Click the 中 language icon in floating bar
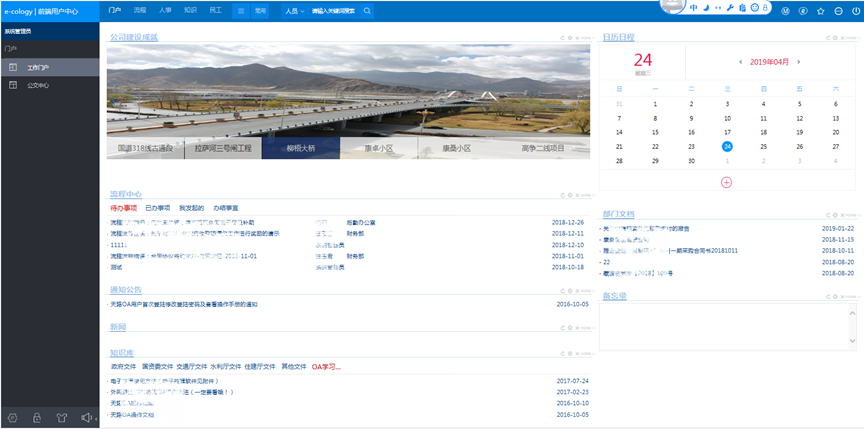 (x=694, y=8)
